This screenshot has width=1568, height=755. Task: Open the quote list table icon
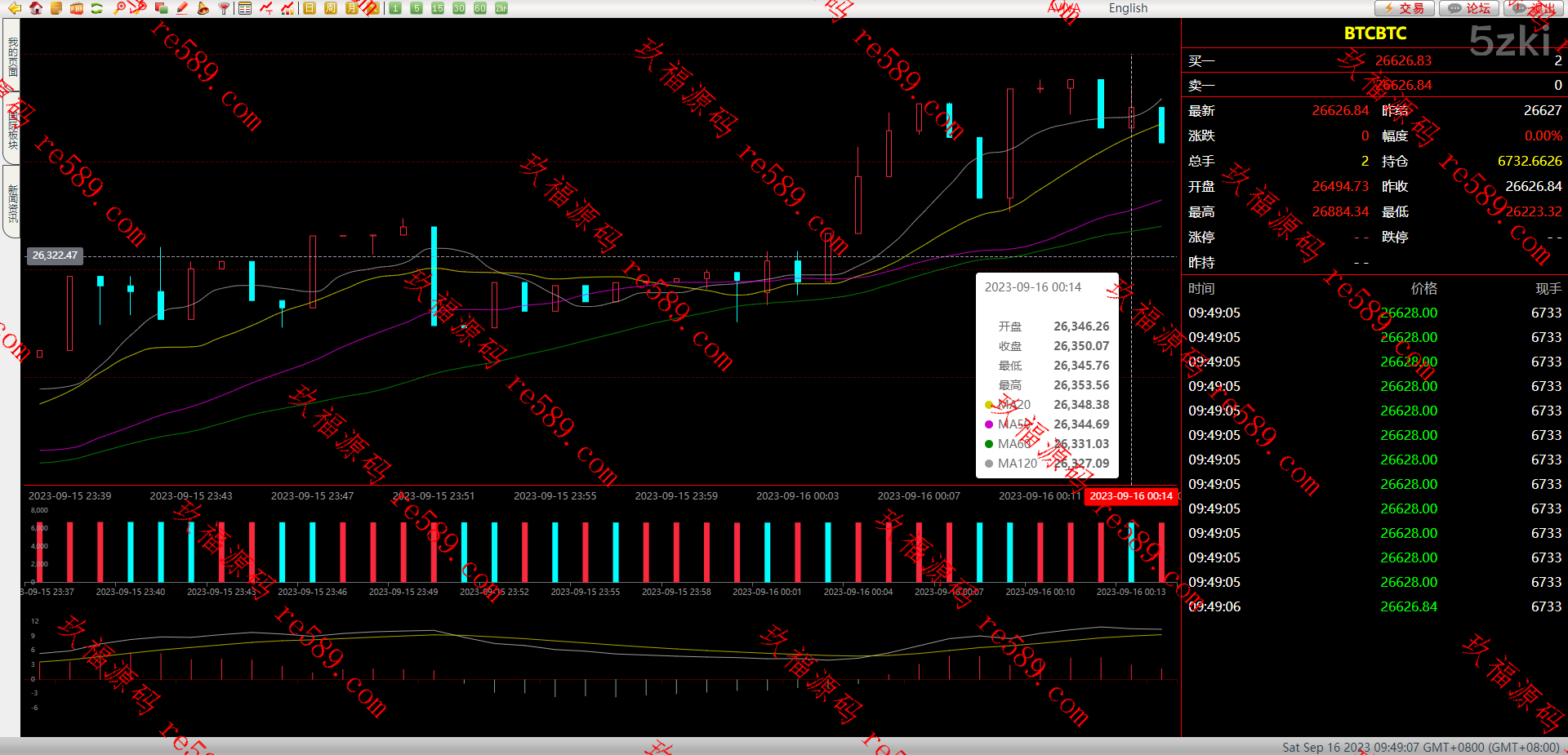tap(245, 8)
